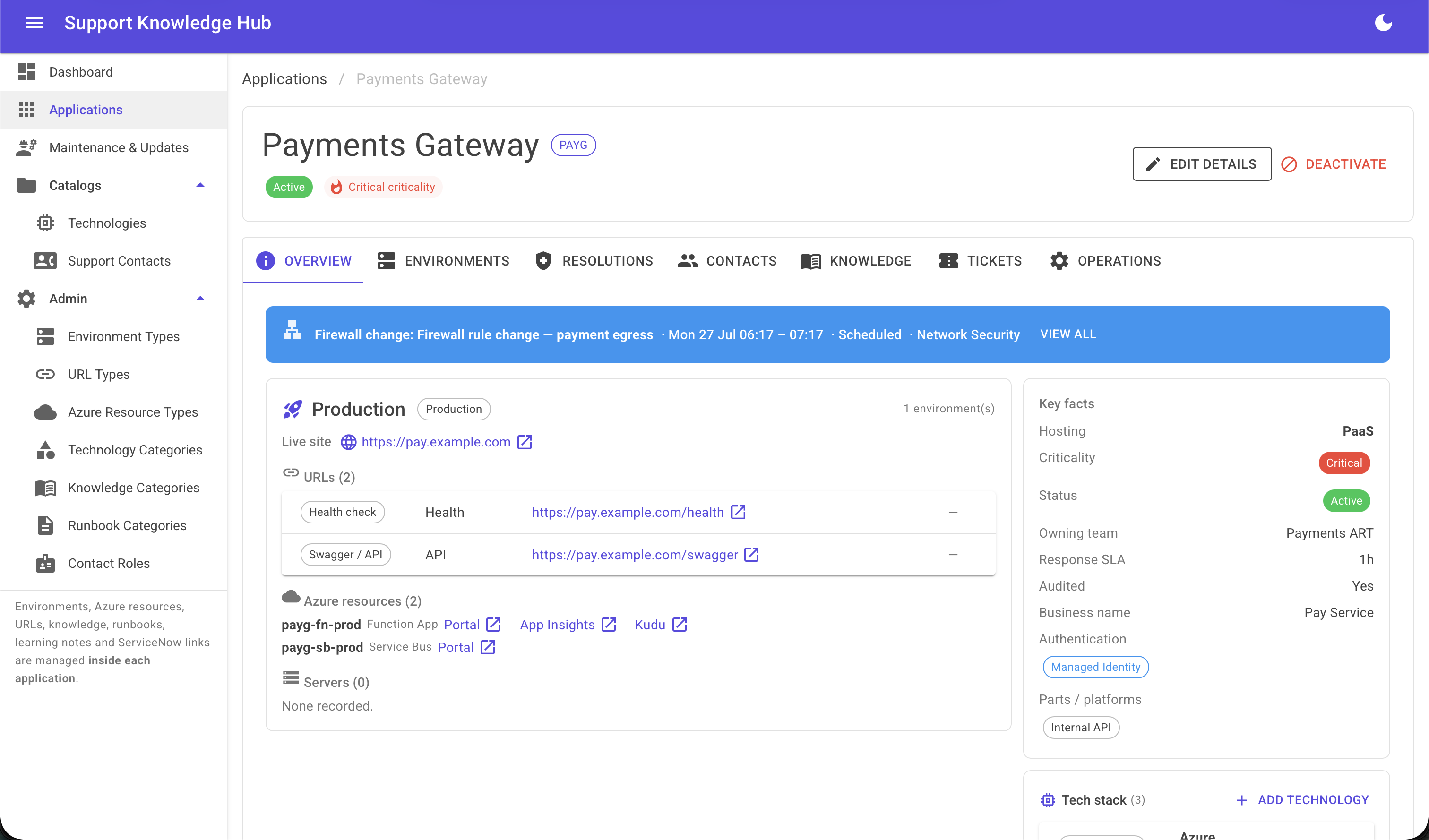Click the servers icon beside Servers (0)

pos(291,677)
